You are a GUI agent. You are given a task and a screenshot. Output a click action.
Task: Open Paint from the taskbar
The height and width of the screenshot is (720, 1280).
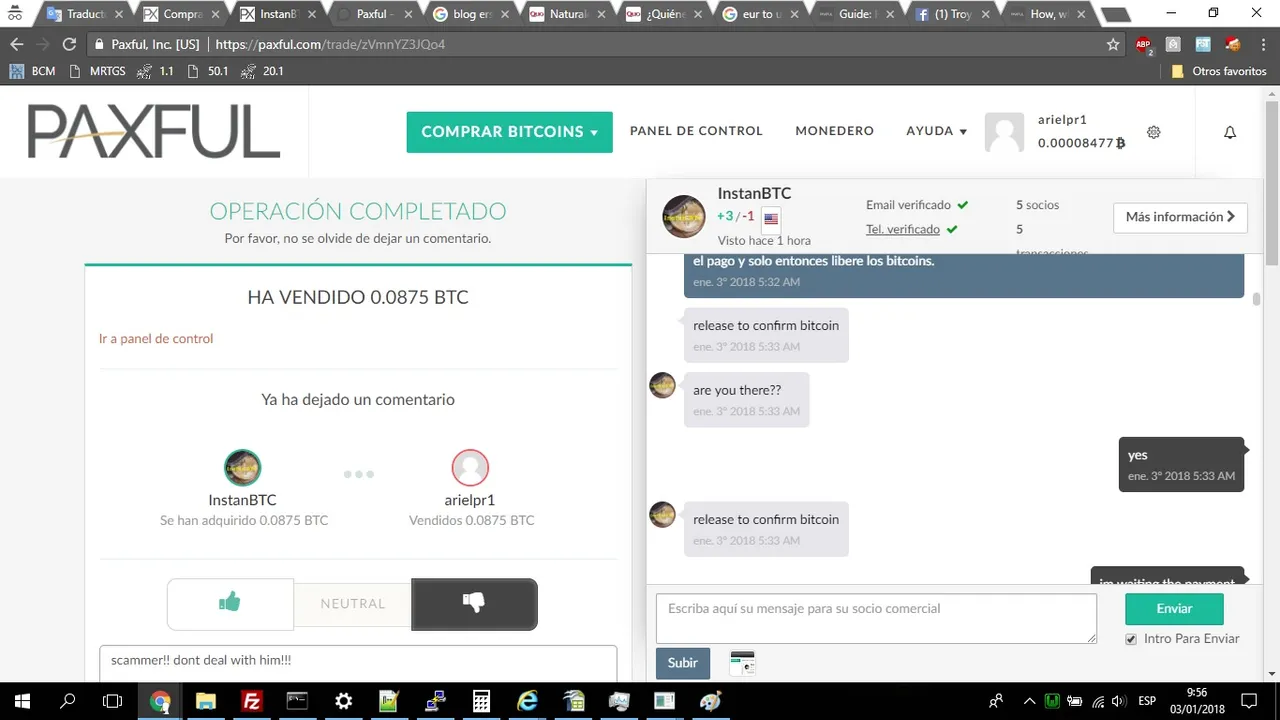point(711,701)
